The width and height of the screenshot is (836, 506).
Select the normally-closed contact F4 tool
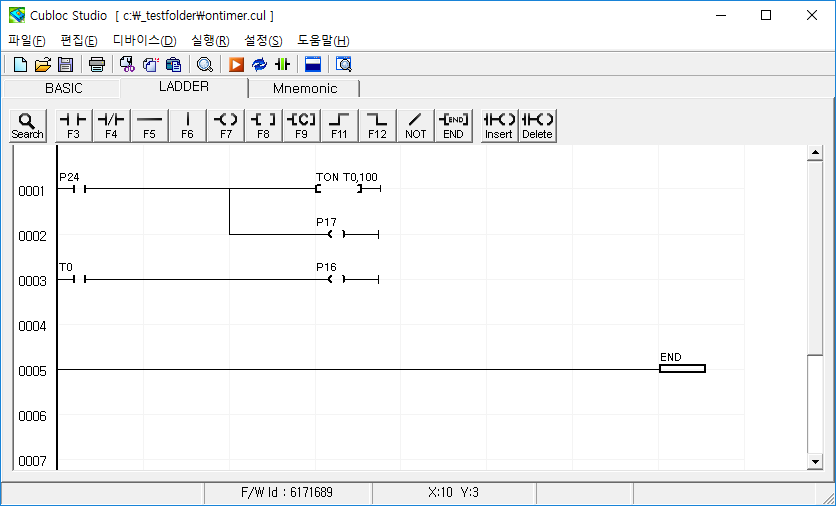(x=111, y=125)
